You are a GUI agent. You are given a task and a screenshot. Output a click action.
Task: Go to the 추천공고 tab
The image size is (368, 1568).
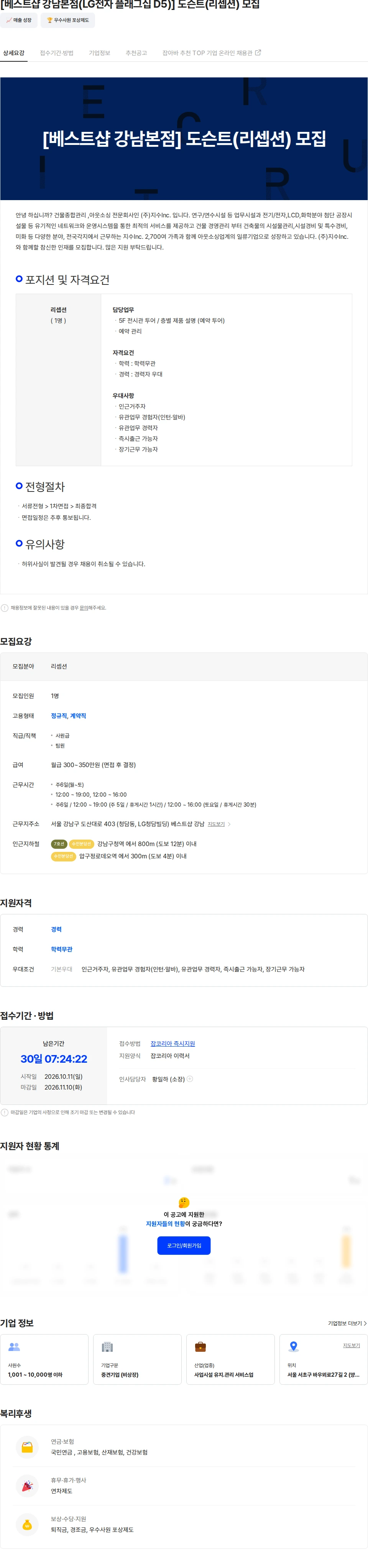tap(136, 53)
